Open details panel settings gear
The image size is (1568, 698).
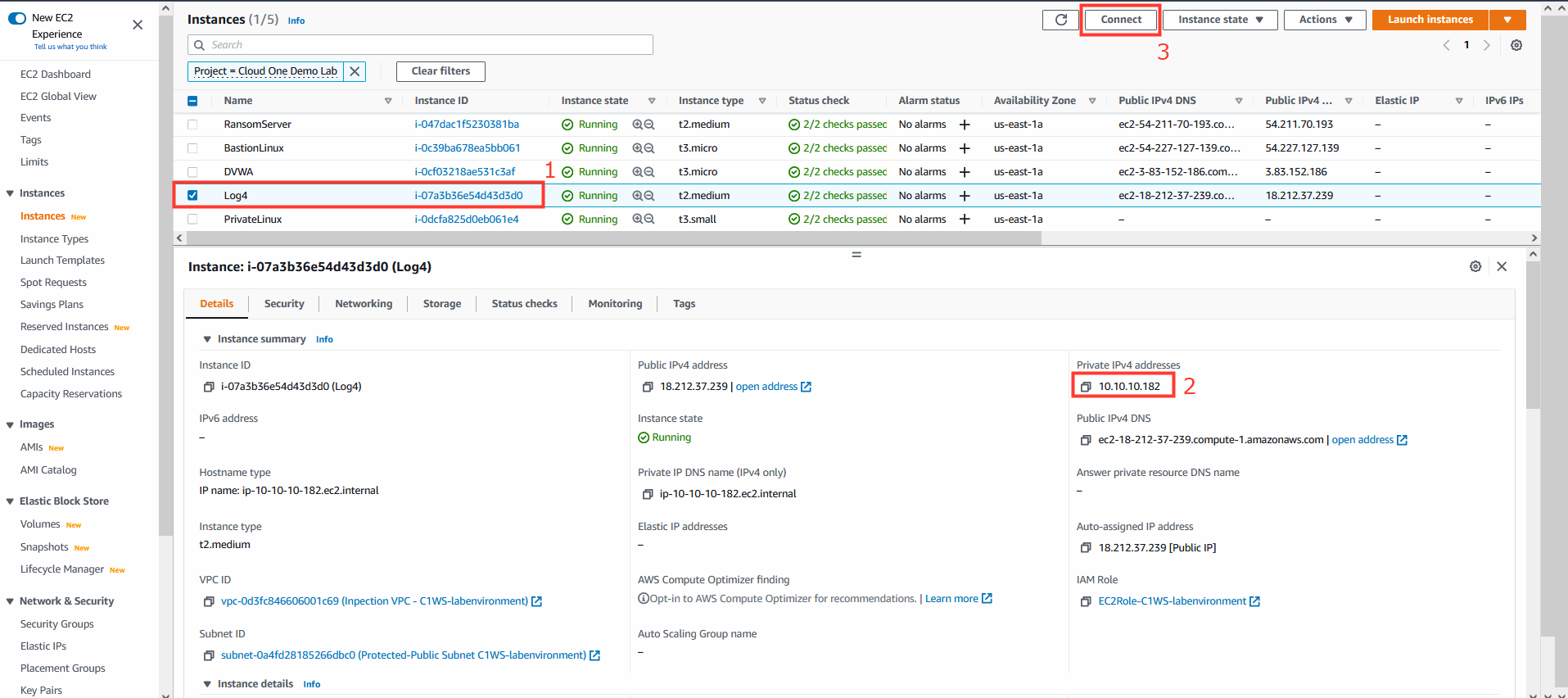pos(1475,266)
